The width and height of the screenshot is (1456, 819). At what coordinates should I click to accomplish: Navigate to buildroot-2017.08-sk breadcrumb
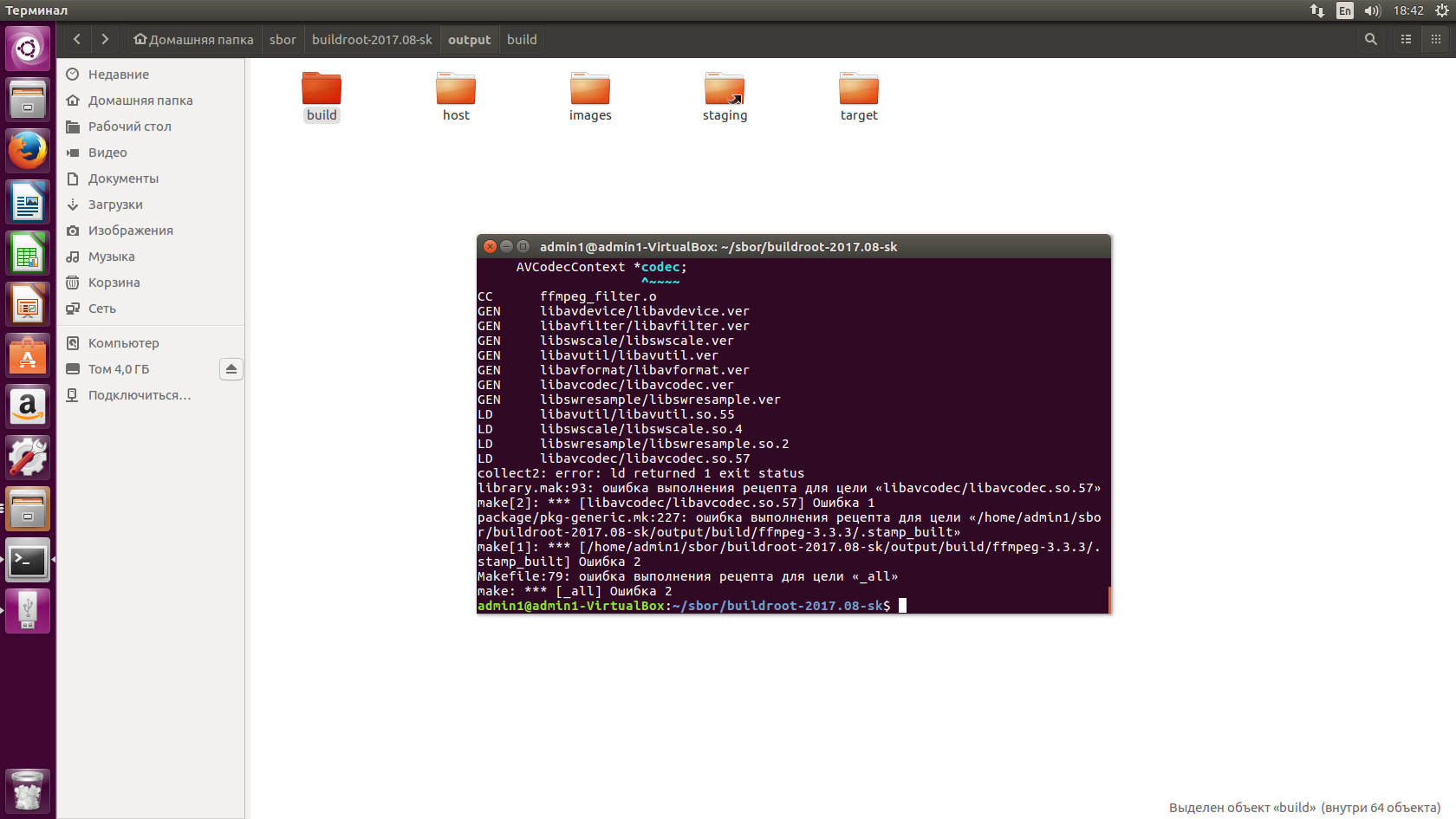372,39
